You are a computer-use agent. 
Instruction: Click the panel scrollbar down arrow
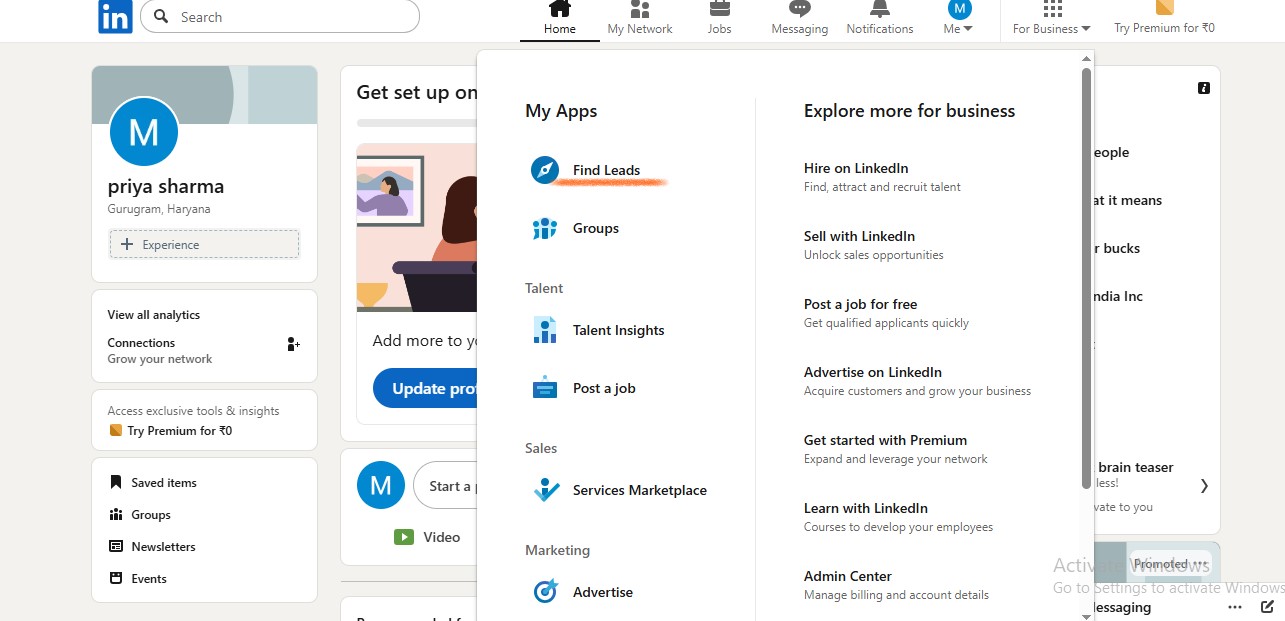(1087, 616)
